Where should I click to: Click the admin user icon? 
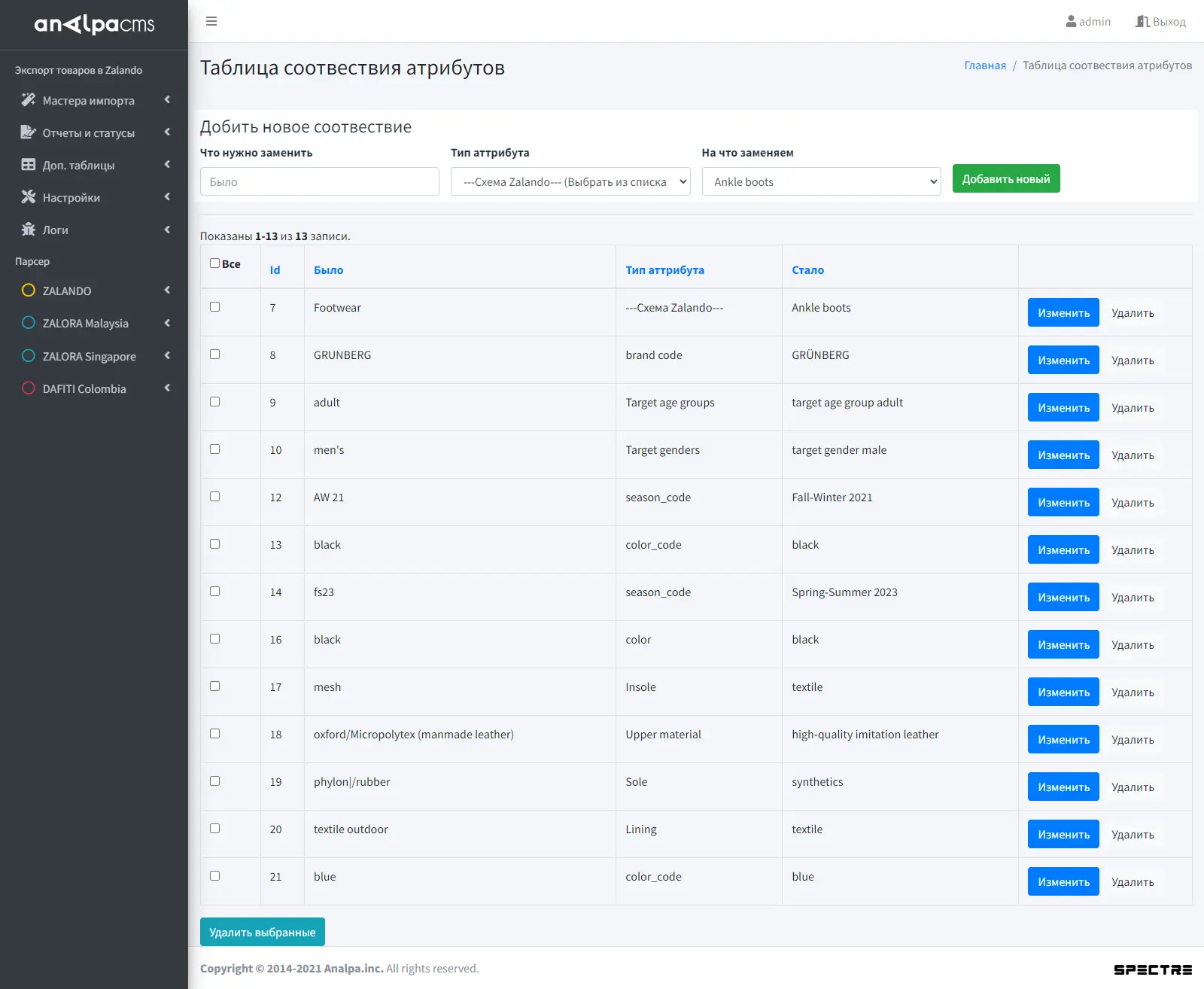click(x=1071, y=22)
